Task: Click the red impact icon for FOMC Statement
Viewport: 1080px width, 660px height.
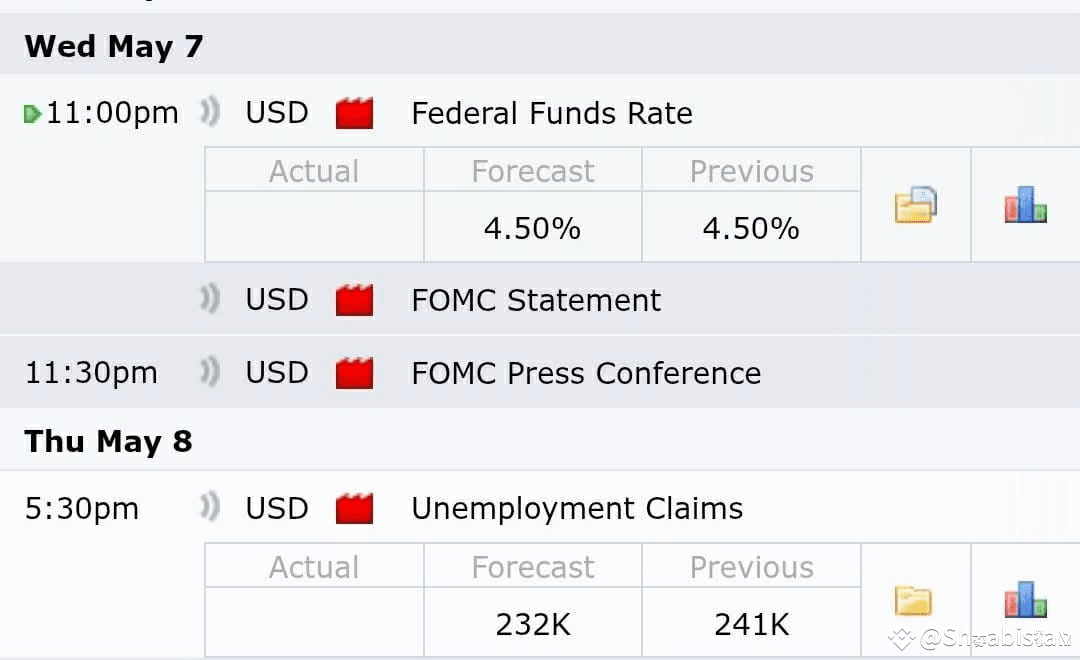Action: (355, 300)
